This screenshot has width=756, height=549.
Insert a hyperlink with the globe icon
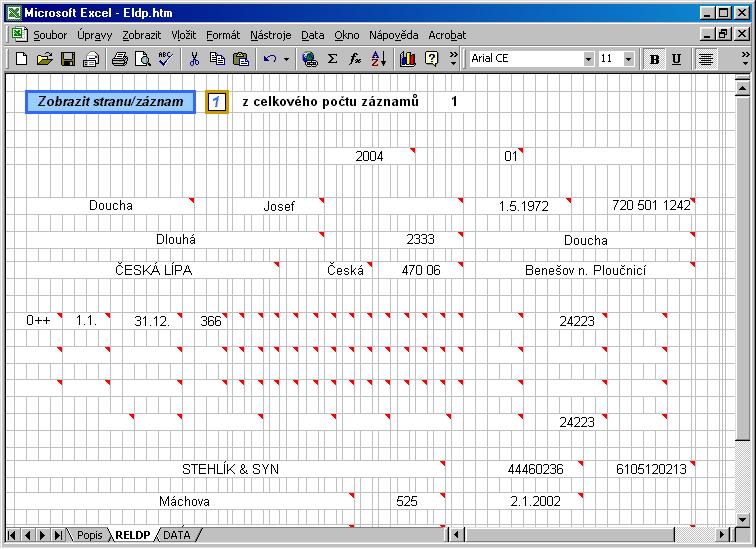tap(309, 59)
